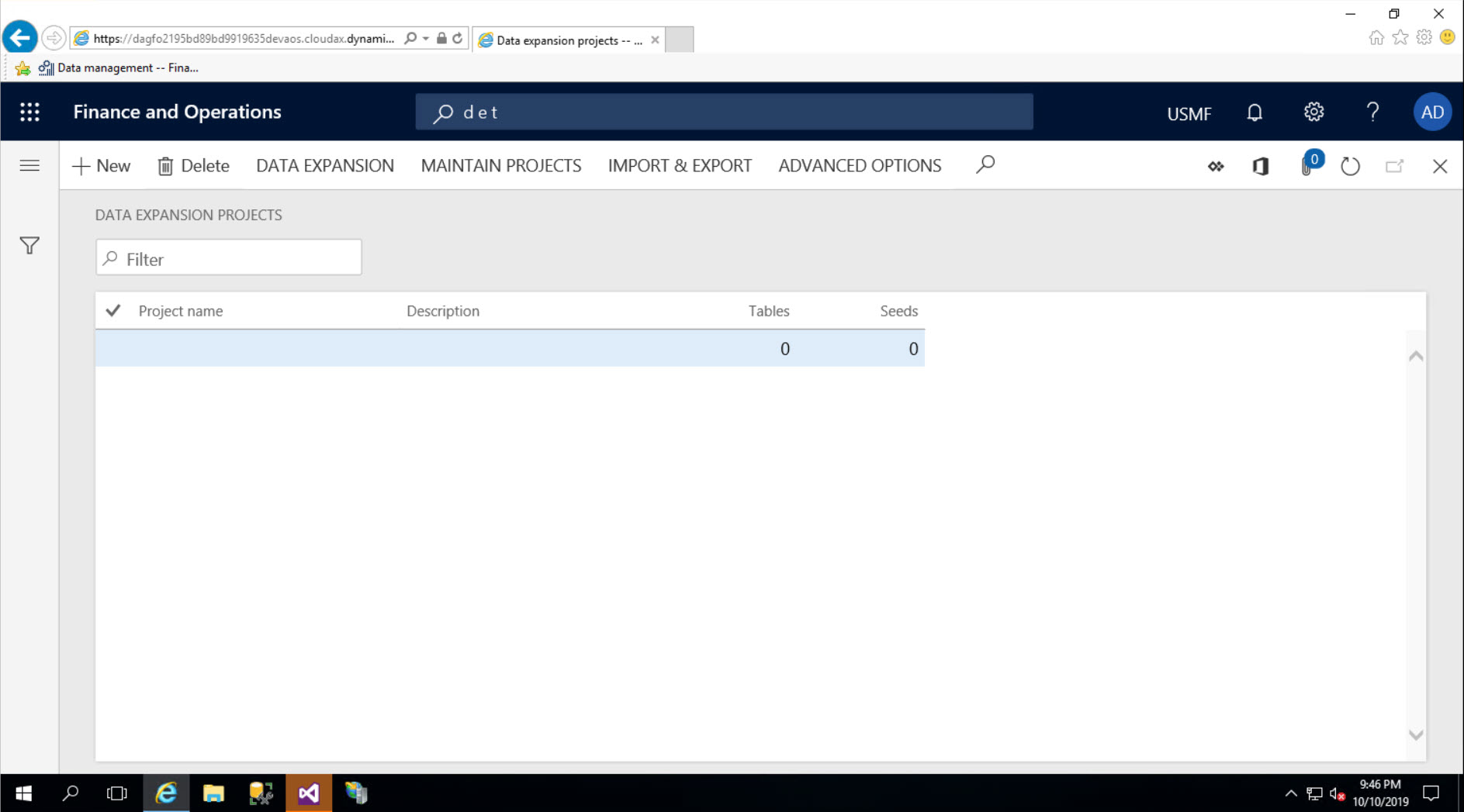Screen dimensions: 1464x812
Task: Open the DATA EXPANSION menu tab
Action: pos(325,166)
